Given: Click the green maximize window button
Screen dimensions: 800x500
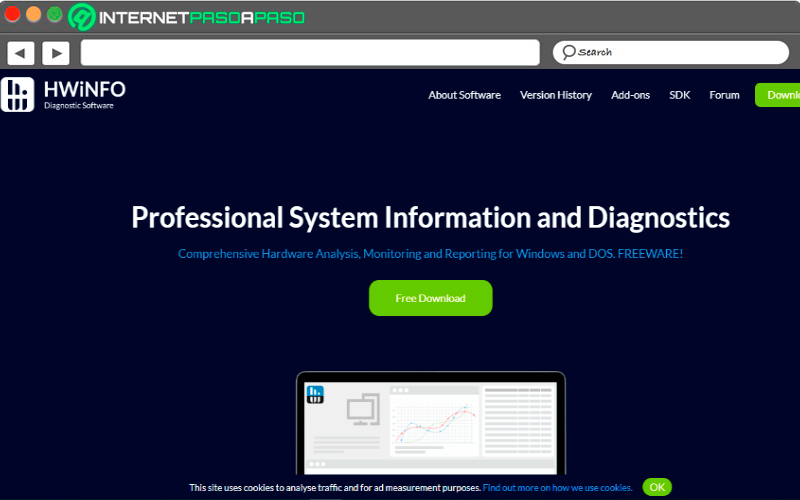Looking at the screenshot, I should [x=55, y=14].
